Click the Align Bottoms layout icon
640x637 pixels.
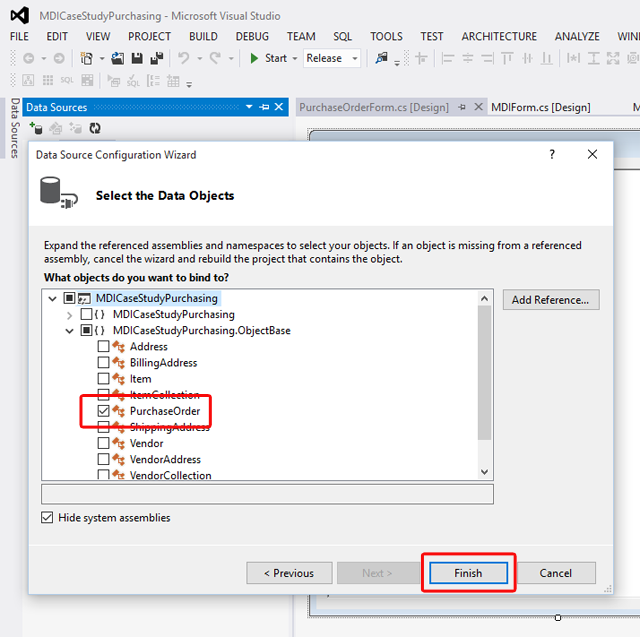point(547,58)
